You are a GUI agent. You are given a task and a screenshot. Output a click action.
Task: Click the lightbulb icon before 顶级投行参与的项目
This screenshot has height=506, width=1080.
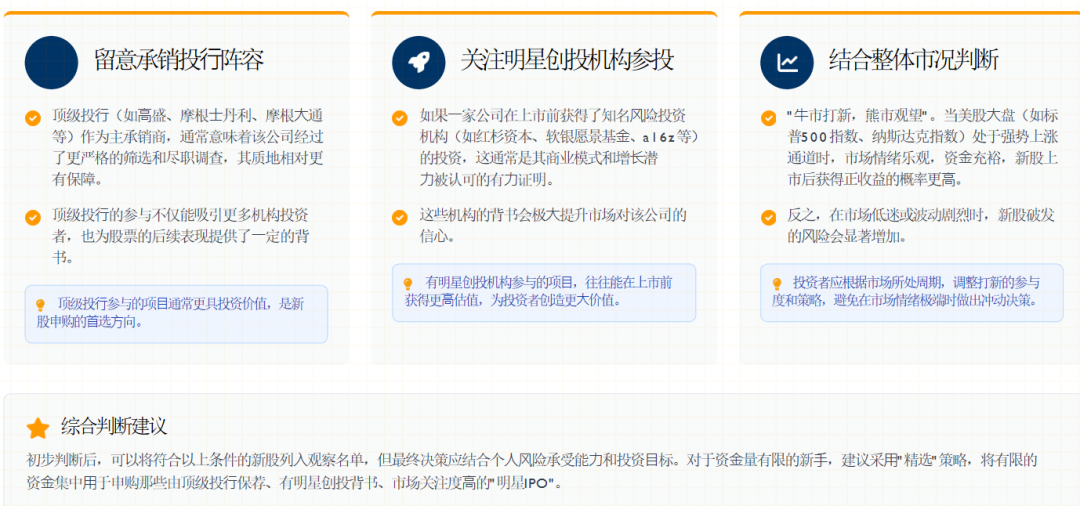pos(40,304)
